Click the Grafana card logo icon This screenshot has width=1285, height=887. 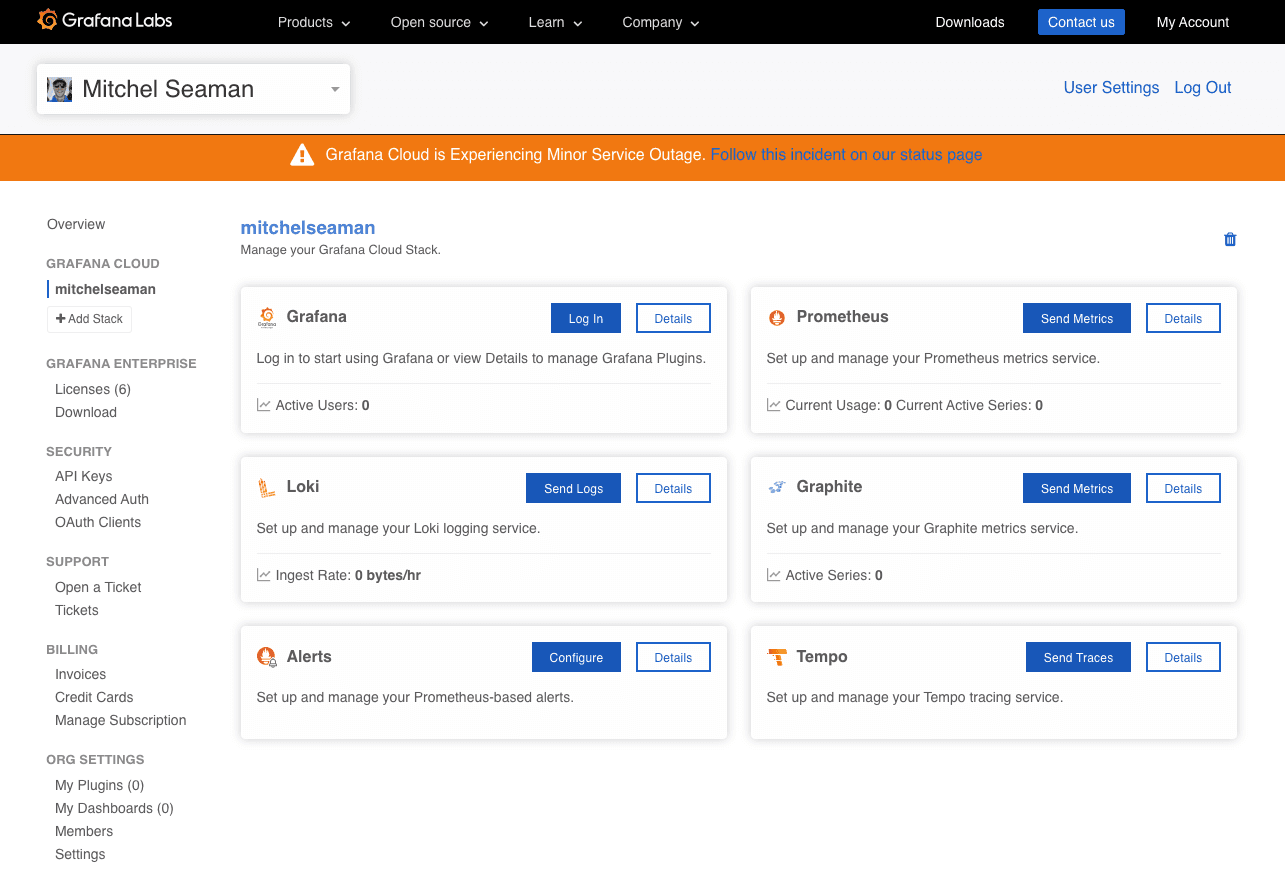click(267, 317)
